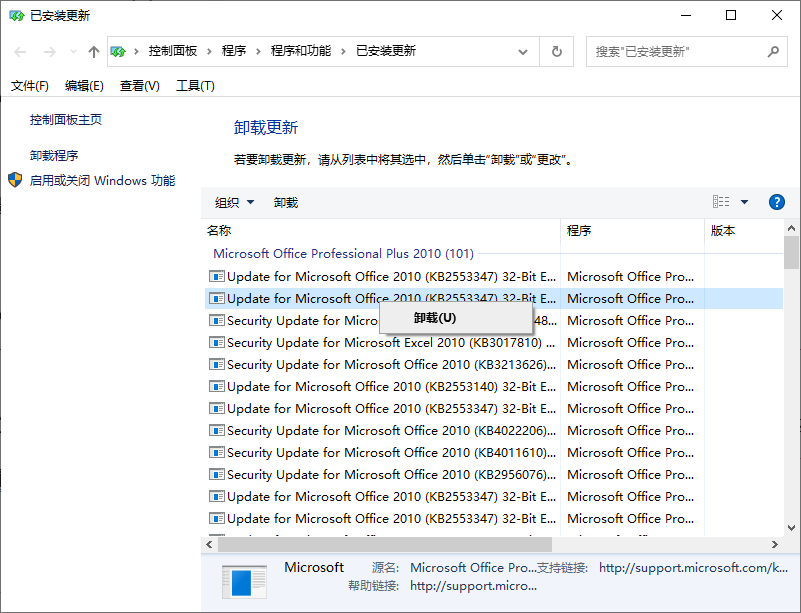This screenshot has width=801, height=613.
Task: Sort by the 版本 column header
Action: click(744, 231)
